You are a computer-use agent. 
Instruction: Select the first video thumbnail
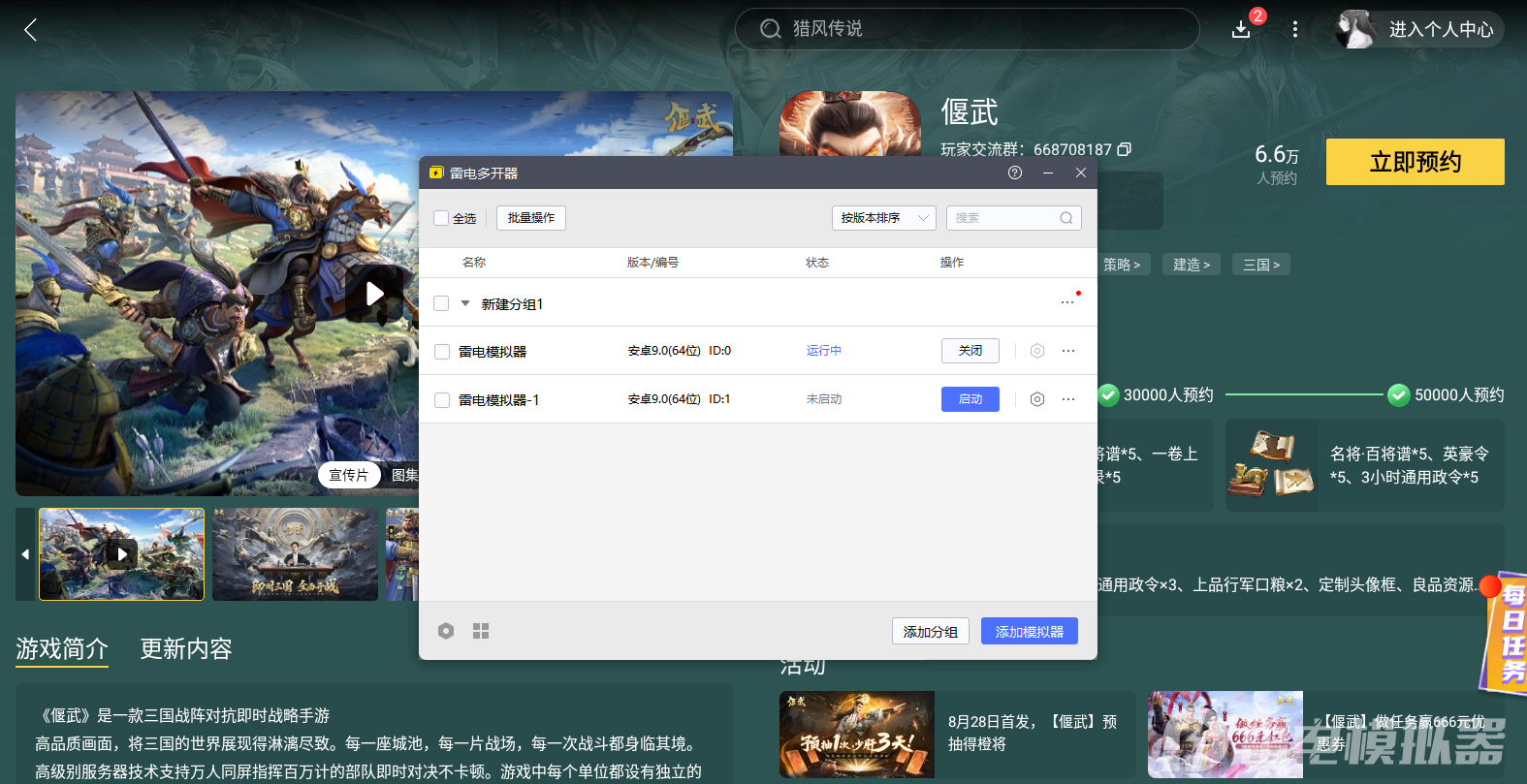pyautogui.click(x=122, y=554)
